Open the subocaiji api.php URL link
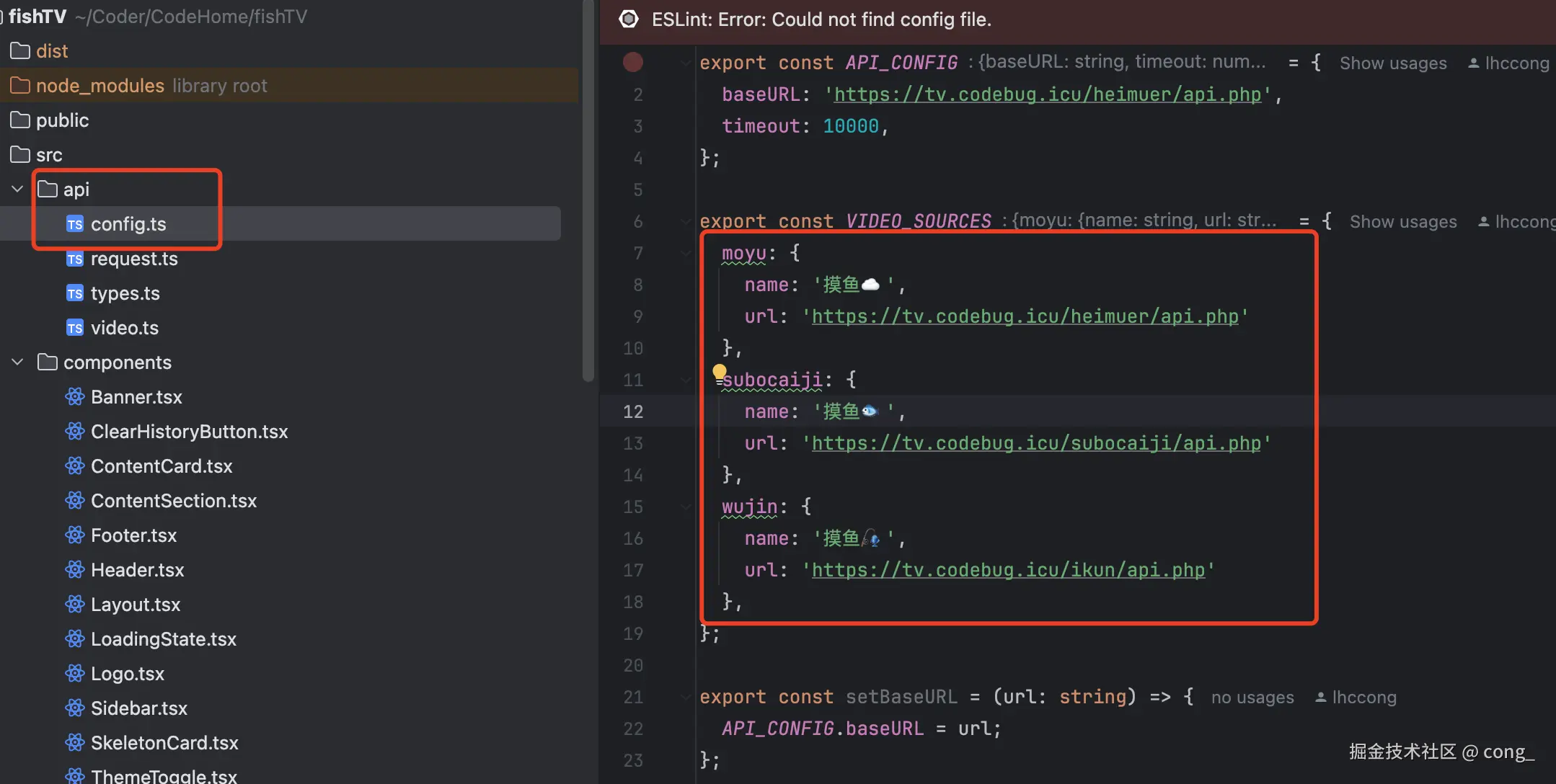 (x=1036, y=443)
